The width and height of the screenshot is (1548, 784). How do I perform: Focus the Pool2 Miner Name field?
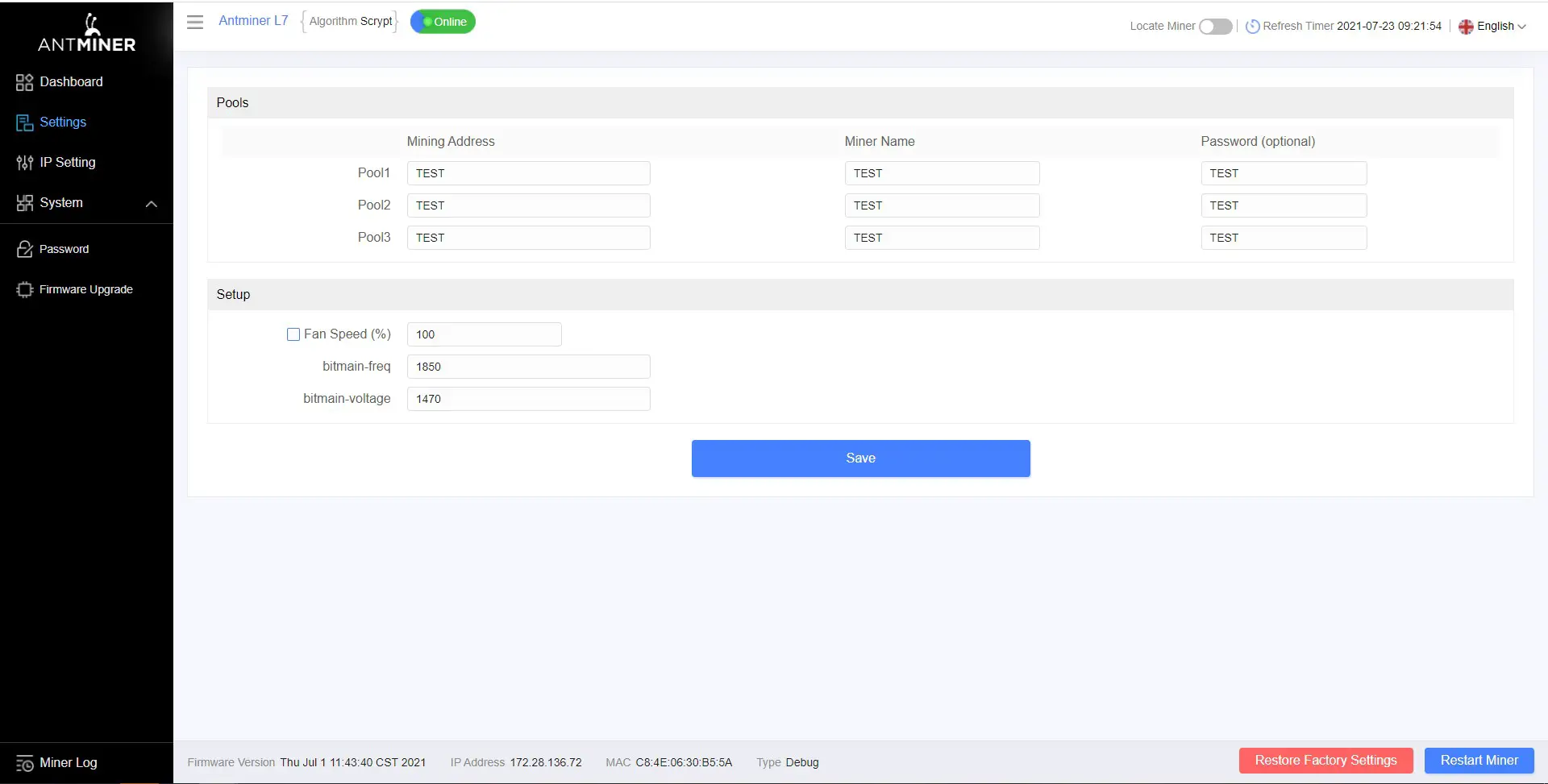943,205
